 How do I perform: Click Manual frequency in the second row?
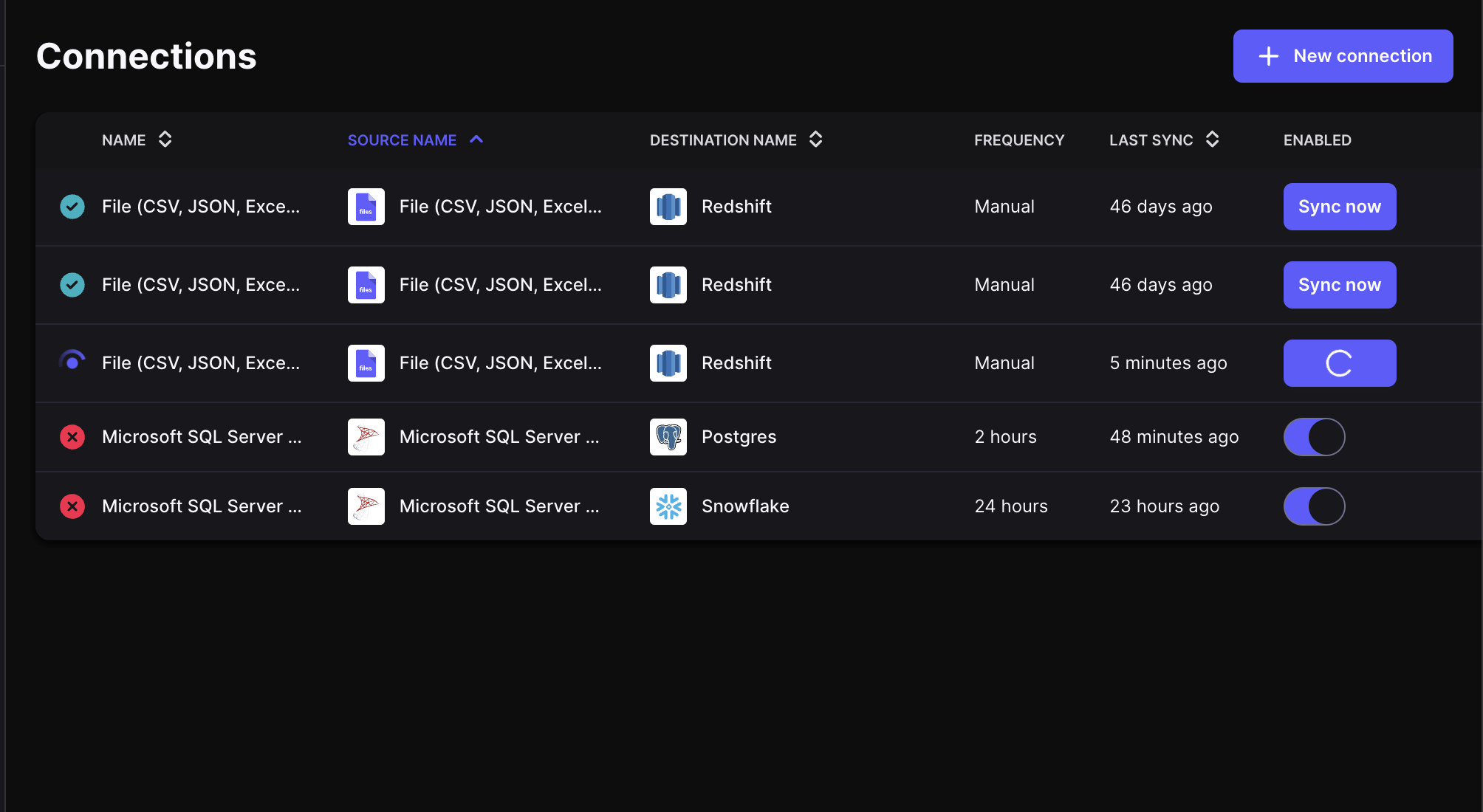pos(1004,285)
